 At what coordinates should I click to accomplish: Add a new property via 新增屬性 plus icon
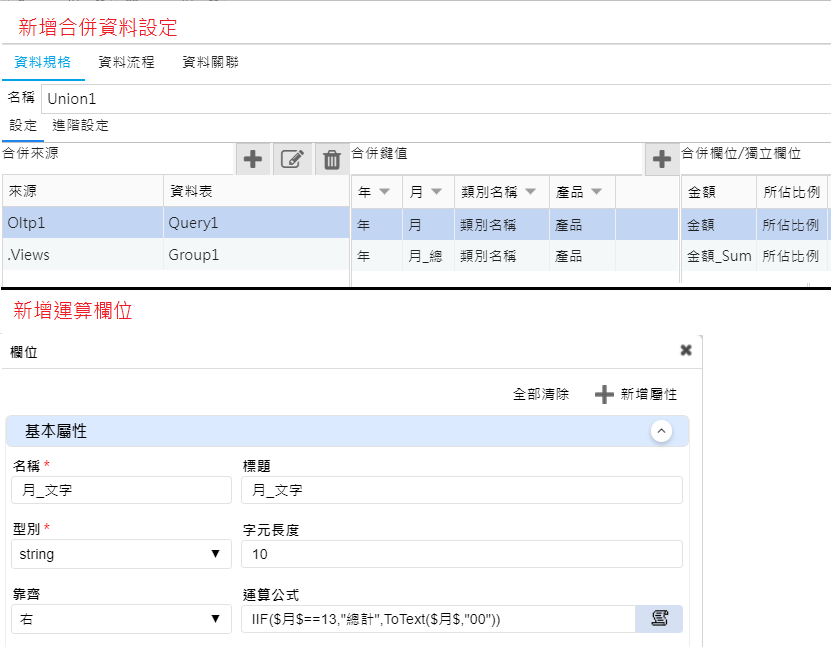coord(604,394)
